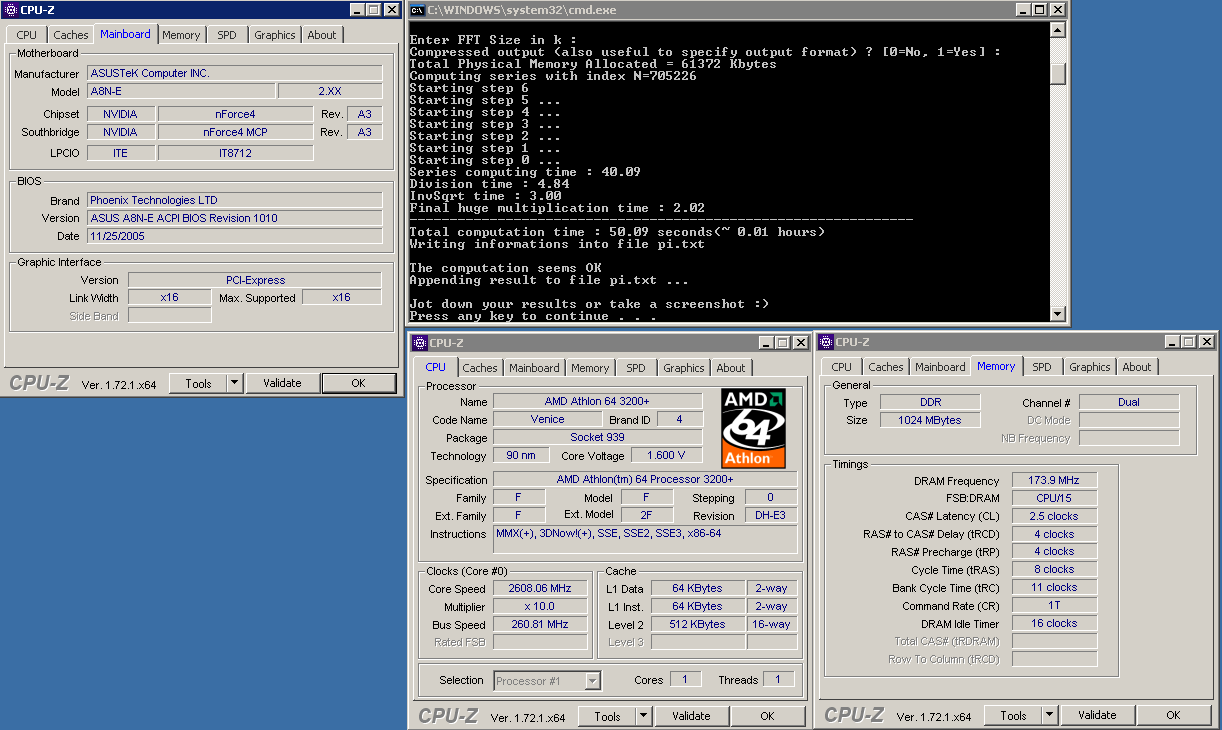Click the Level 2 512 KBytes cache value

(x=697, y=625)
